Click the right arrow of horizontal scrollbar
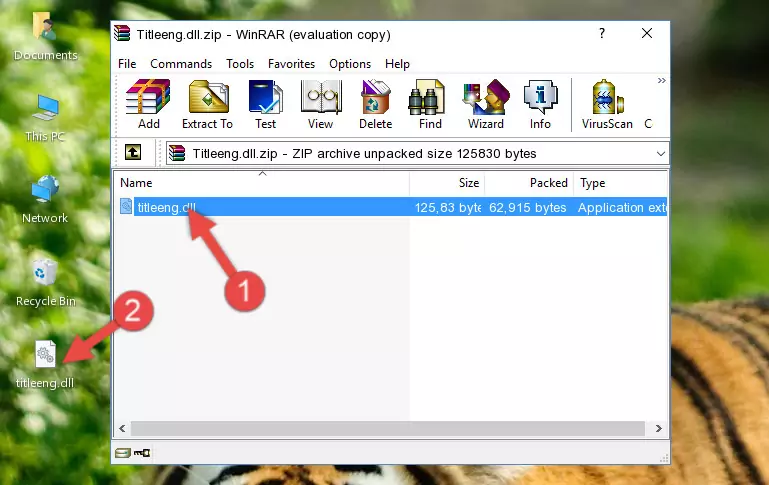Screen dimensions: 769x485 click(659, 429)
